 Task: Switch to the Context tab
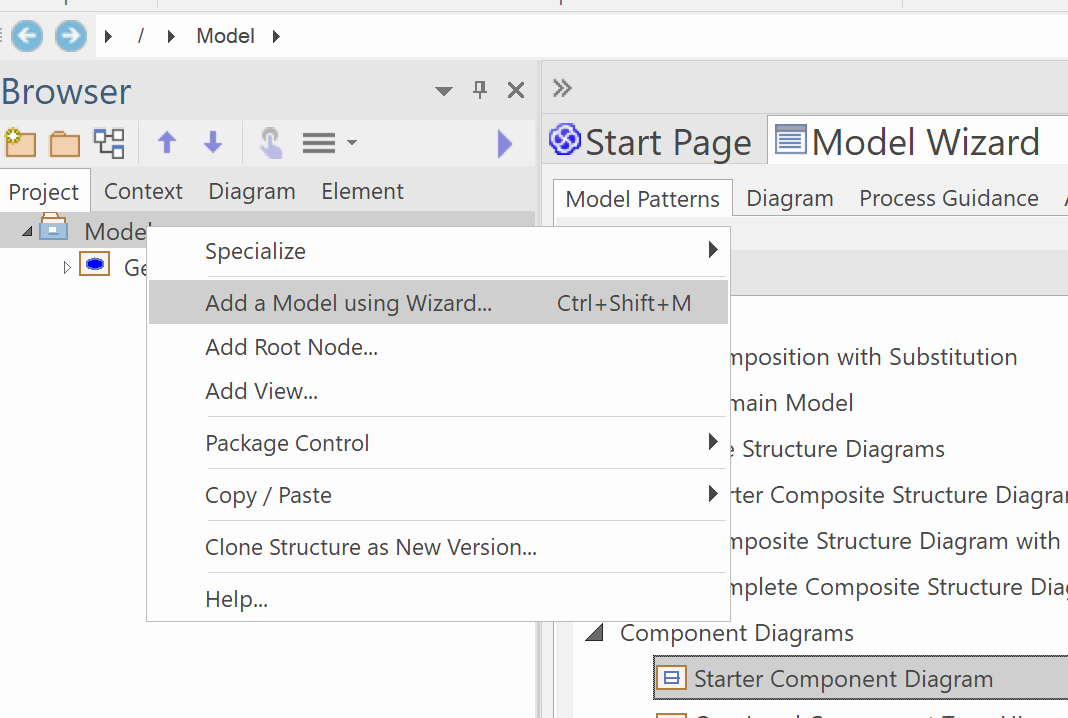pos(143,191)
